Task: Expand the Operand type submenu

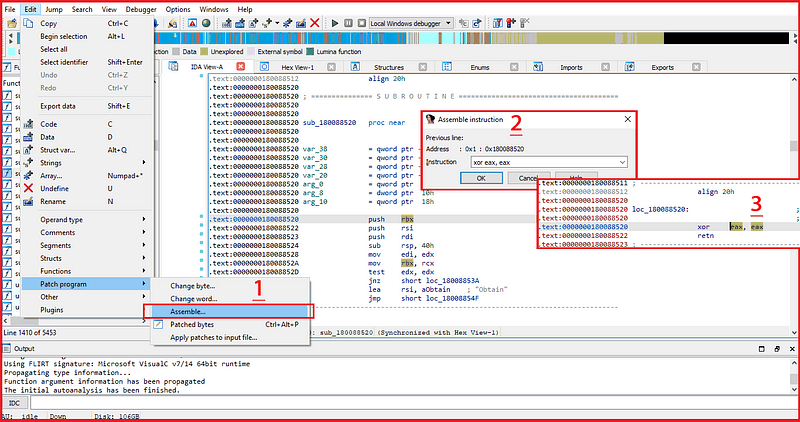Action: click(x=87, y=219)
